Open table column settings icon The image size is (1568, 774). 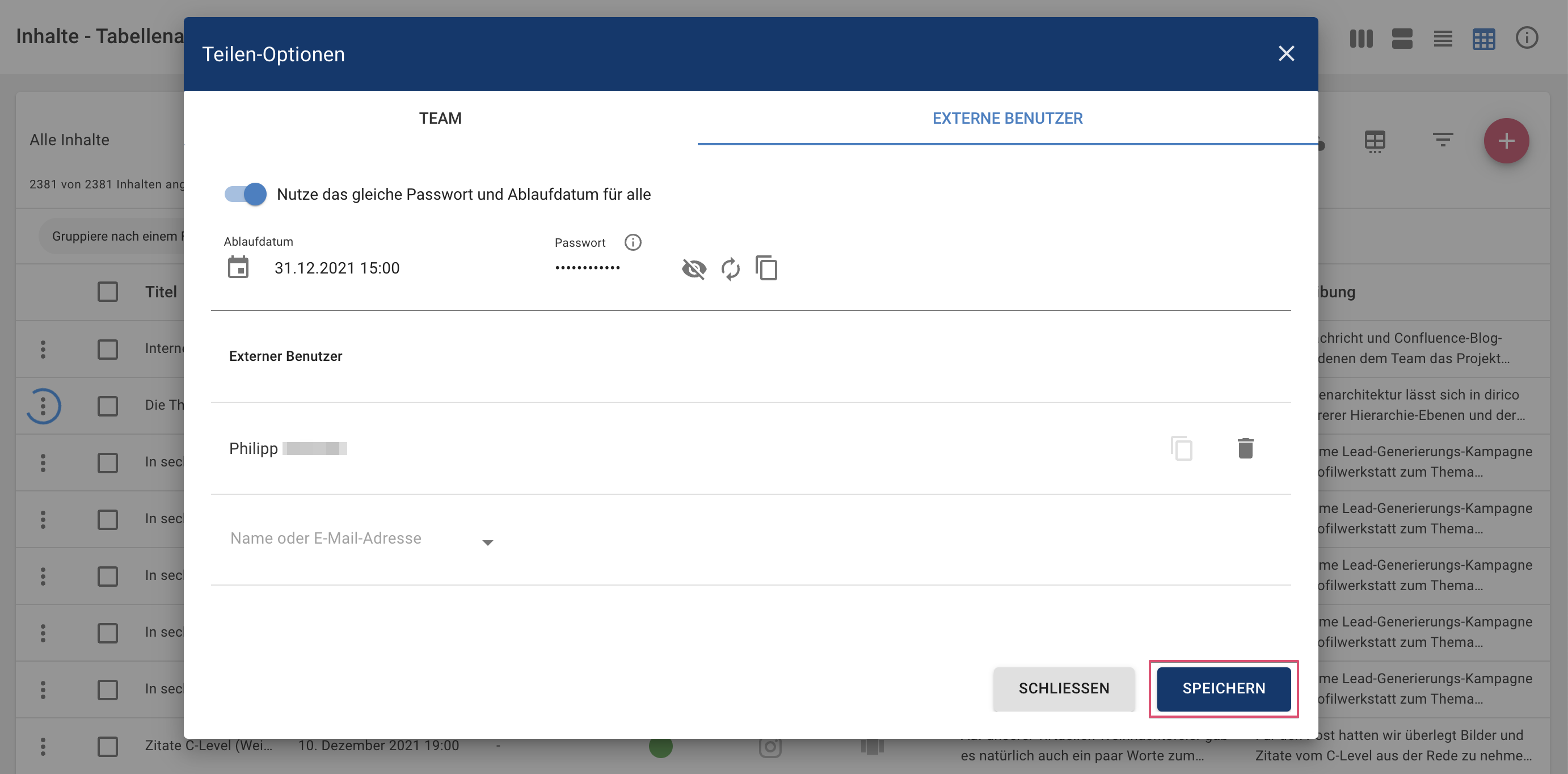coord(1375,141)
